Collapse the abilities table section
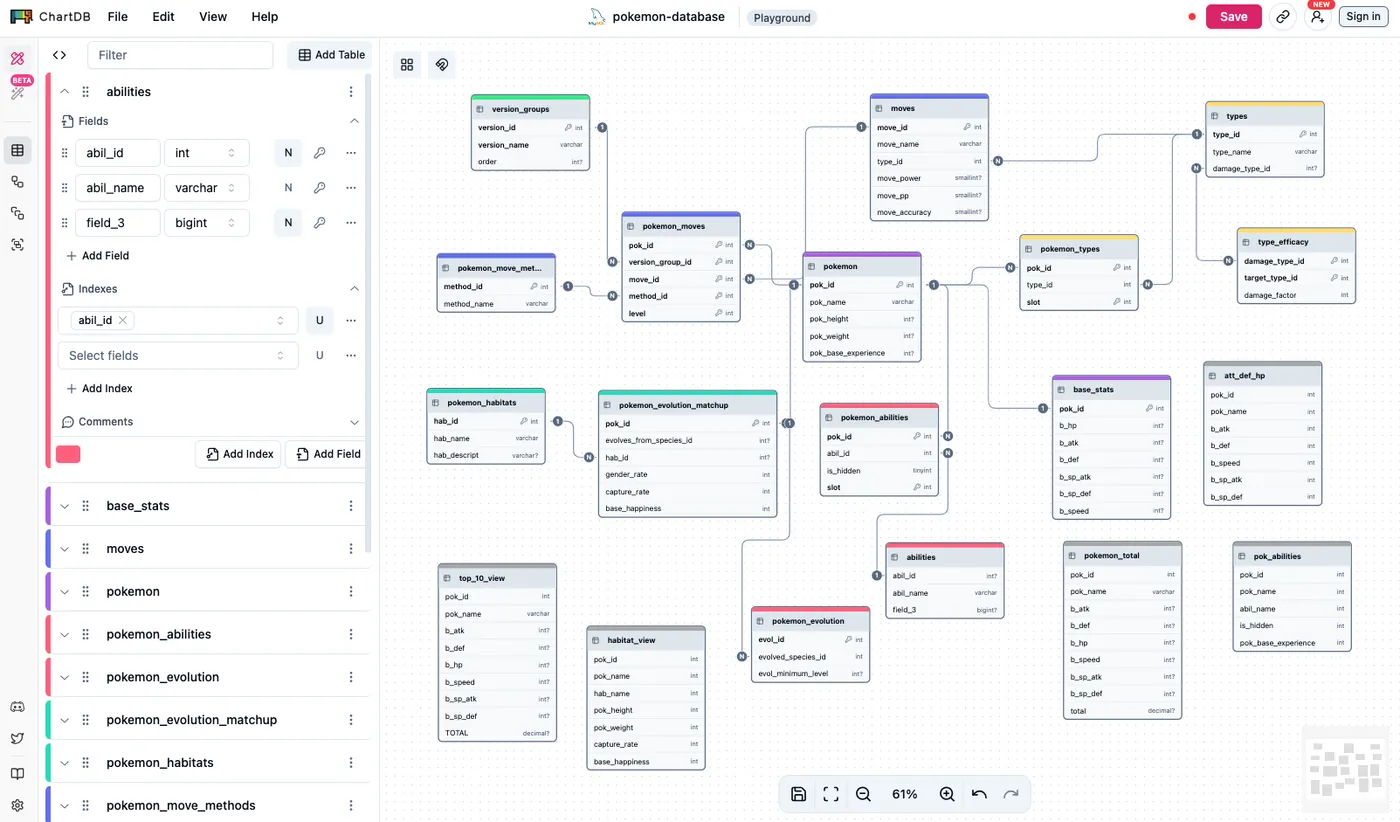1400x822 pixels. (65, 92)
